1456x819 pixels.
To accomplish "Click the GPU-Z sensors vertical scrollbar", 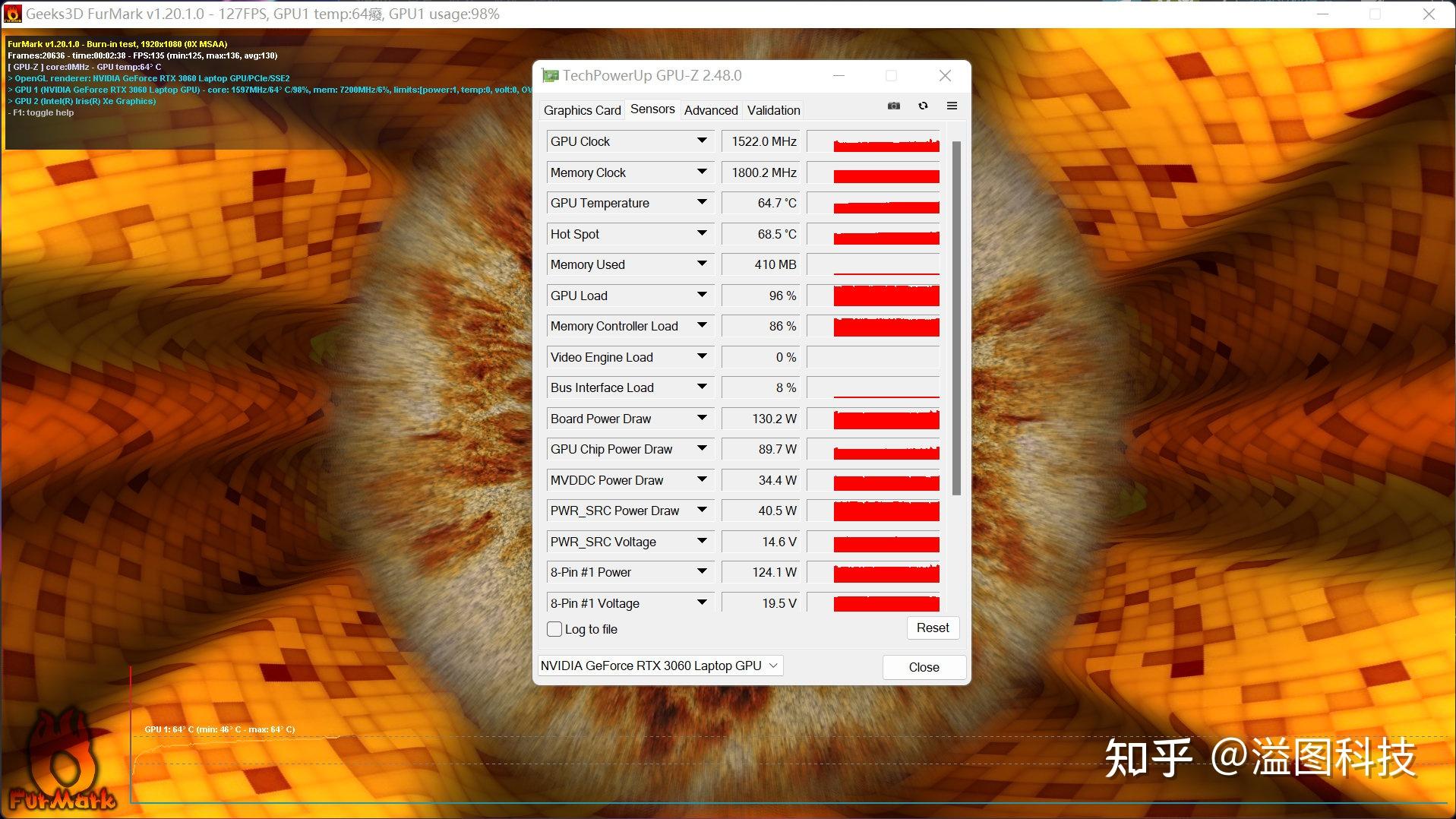I will point(956,318).
